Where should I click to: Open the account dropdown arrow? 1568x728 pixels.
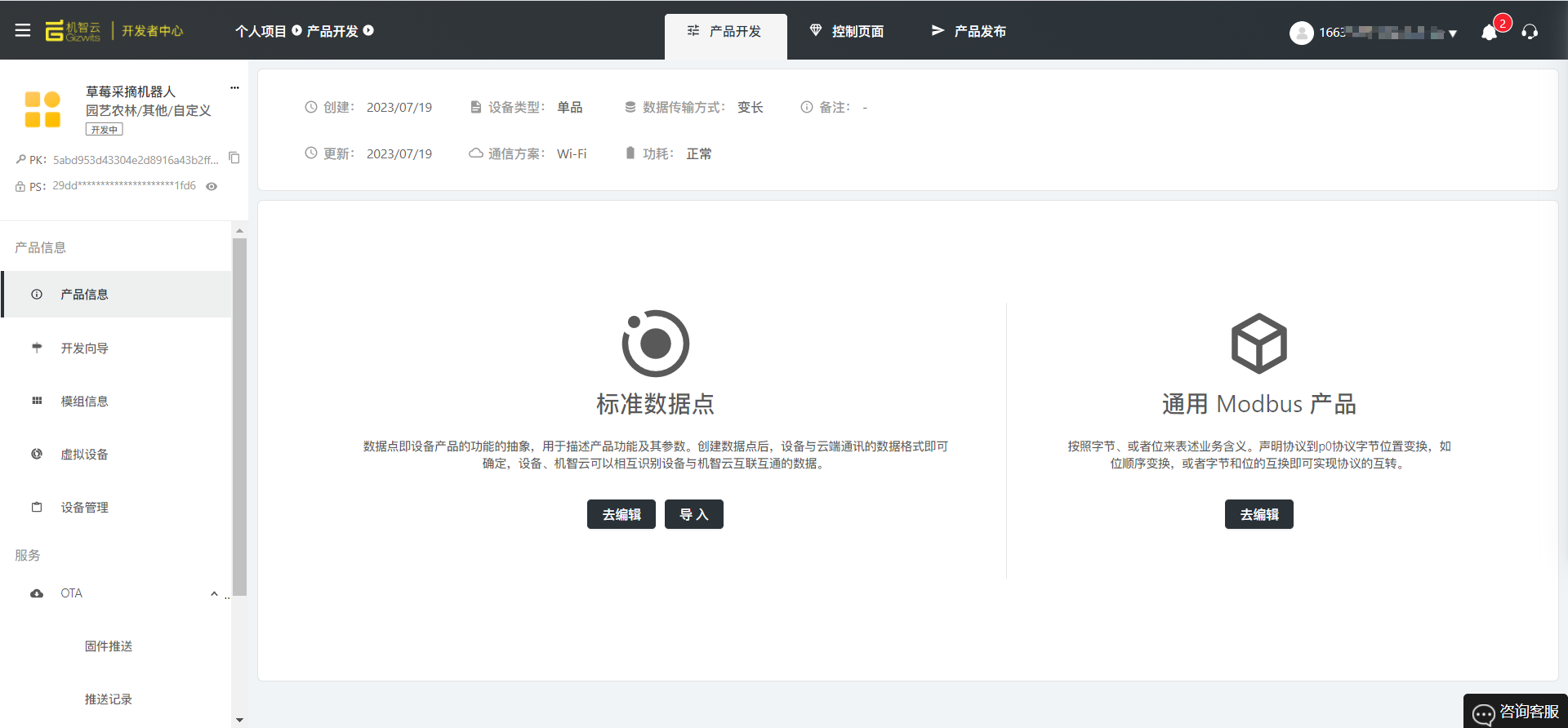pos(1452,33)
